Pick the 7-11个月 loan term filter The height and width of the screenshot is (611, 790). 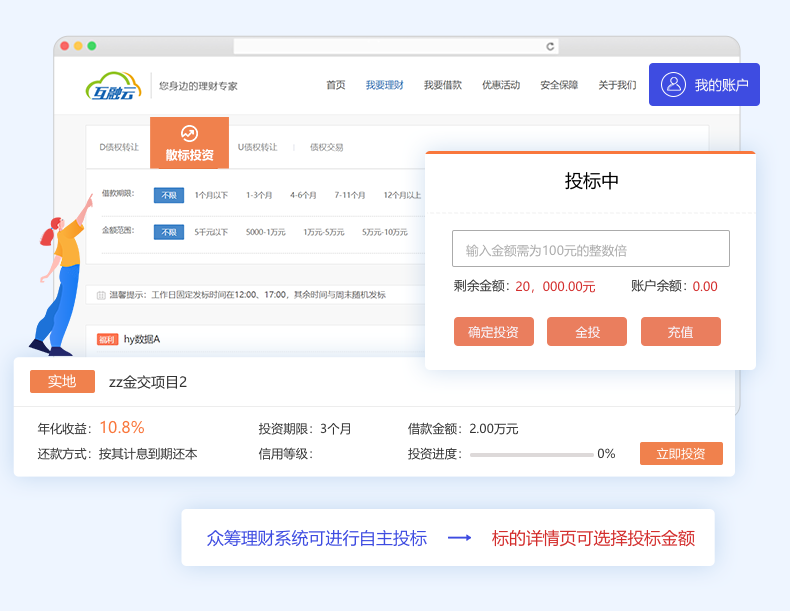pos(350,195)
